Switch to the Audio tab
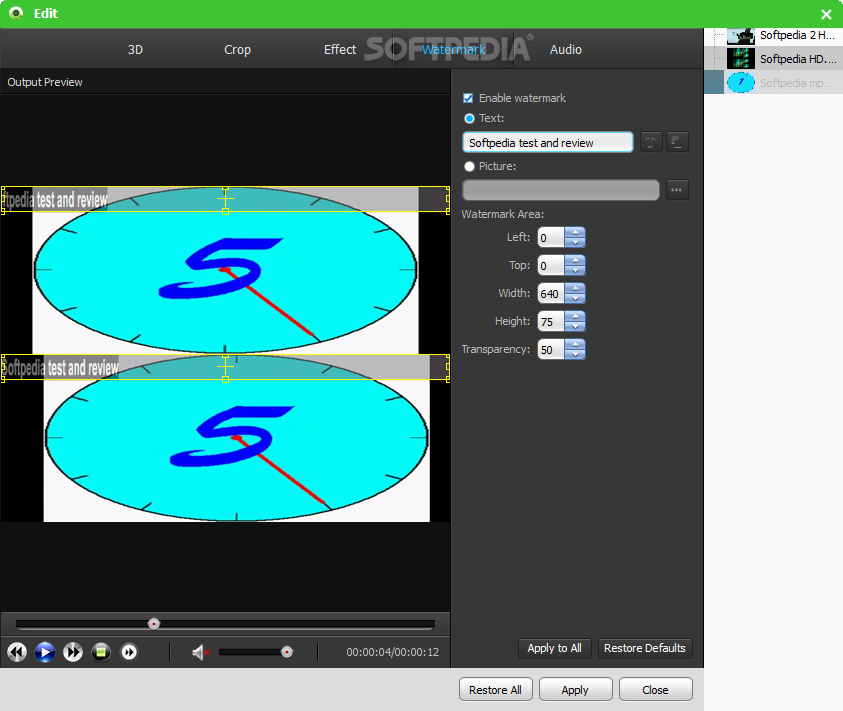 (566, 49)
